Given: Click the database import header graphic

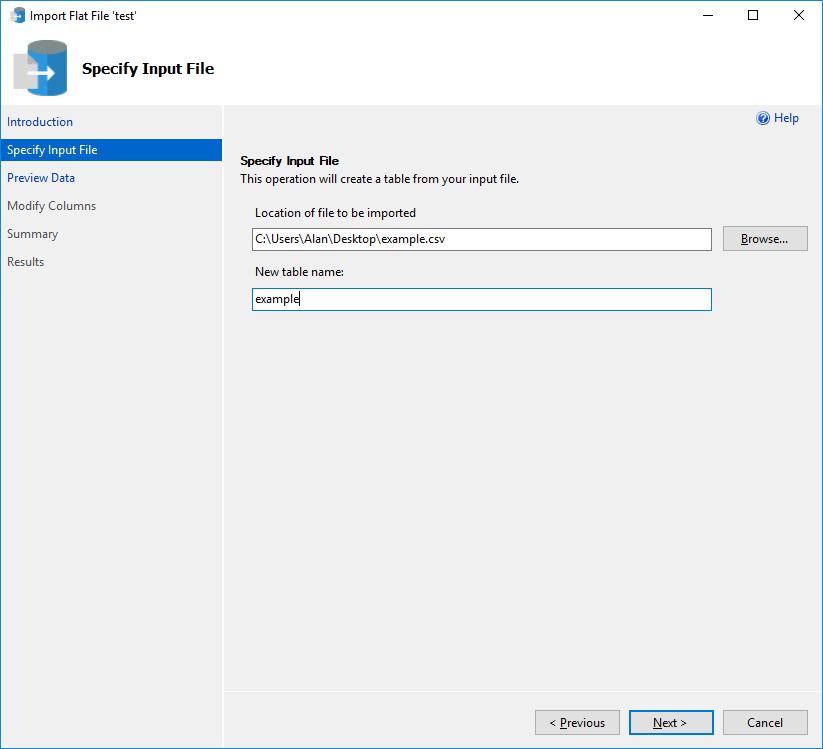Looking at the screenshot, I should [x=40, y=68].
